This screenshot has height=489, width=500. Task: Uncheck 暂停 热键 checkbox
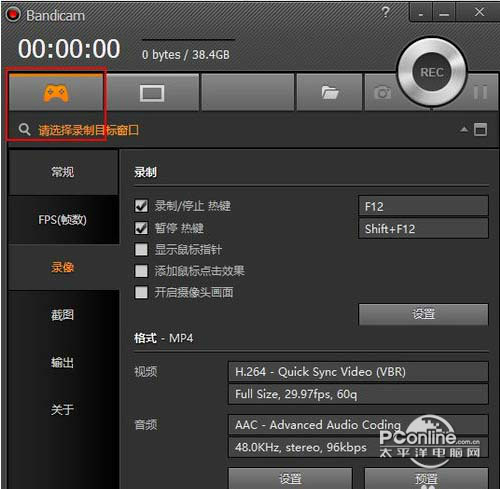[x=141, y=228]
